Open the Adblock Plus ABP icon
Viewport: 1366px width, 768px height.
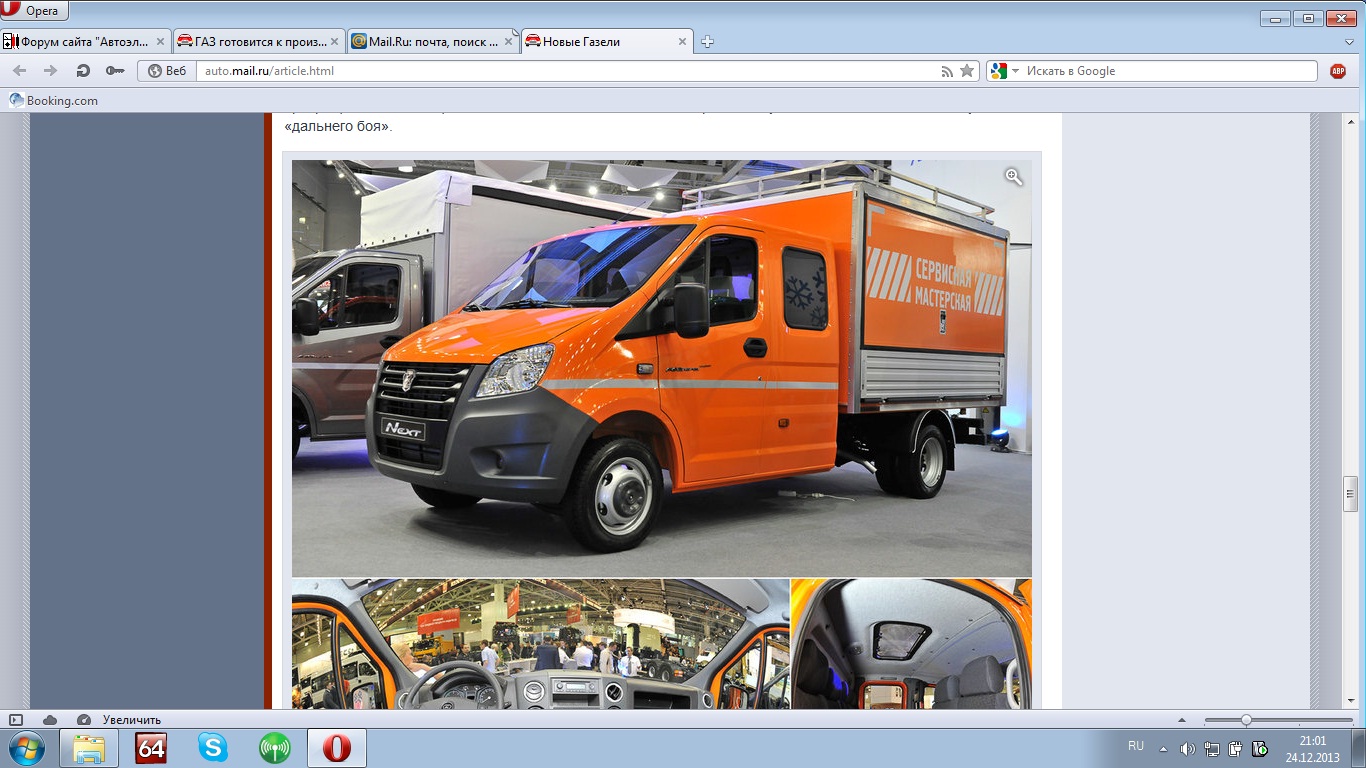1338,71
